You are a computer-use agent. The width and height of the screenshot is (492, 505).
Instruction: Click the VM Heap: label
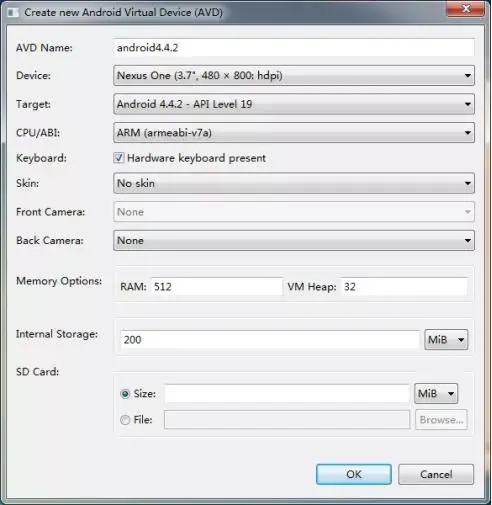pyautogui.click(x=312, y=287)
